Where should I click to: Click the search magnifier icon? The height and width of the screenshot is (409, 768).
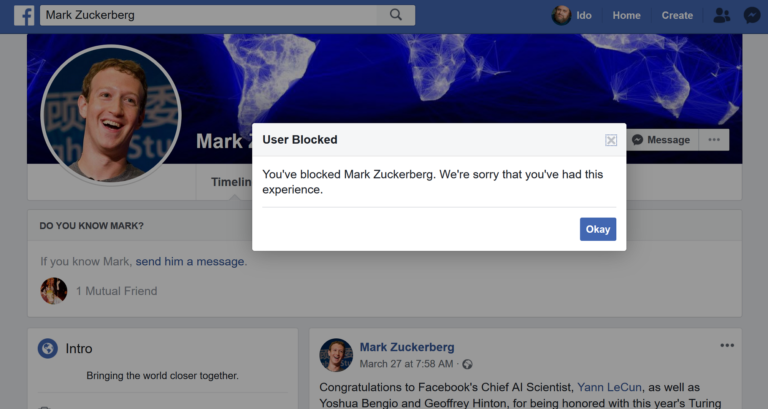tap(396, 15)
